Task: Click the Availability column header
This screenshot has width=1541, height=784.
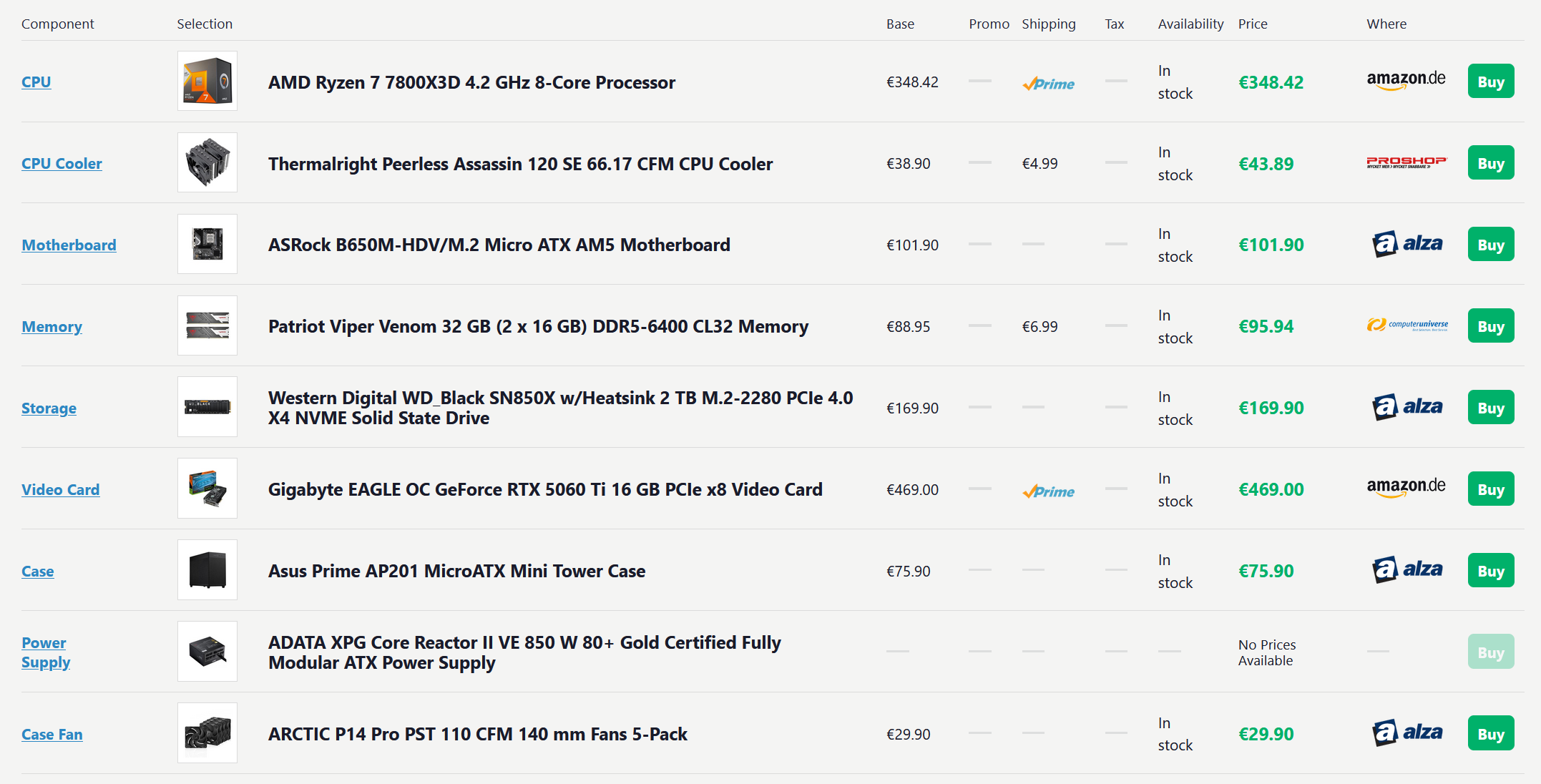Action: [x=1190, y=24]
